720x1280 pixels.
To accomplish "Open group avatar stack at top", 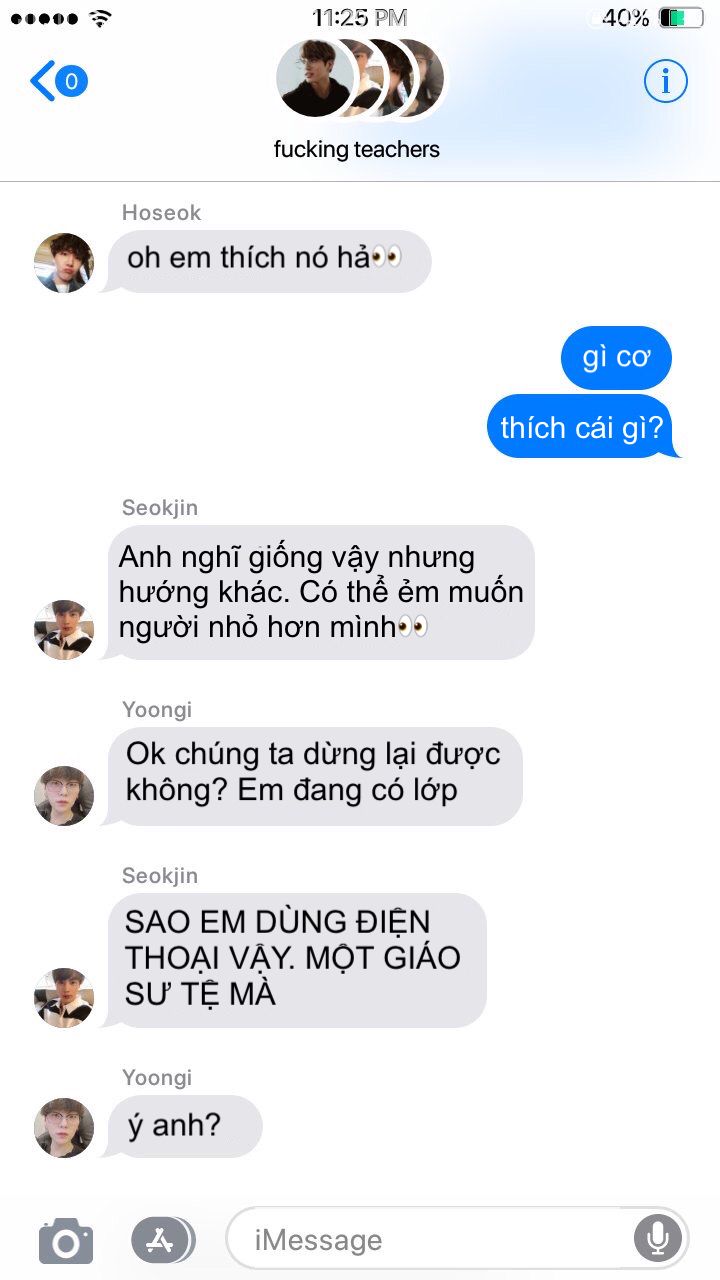I will (x=360, y=79).
